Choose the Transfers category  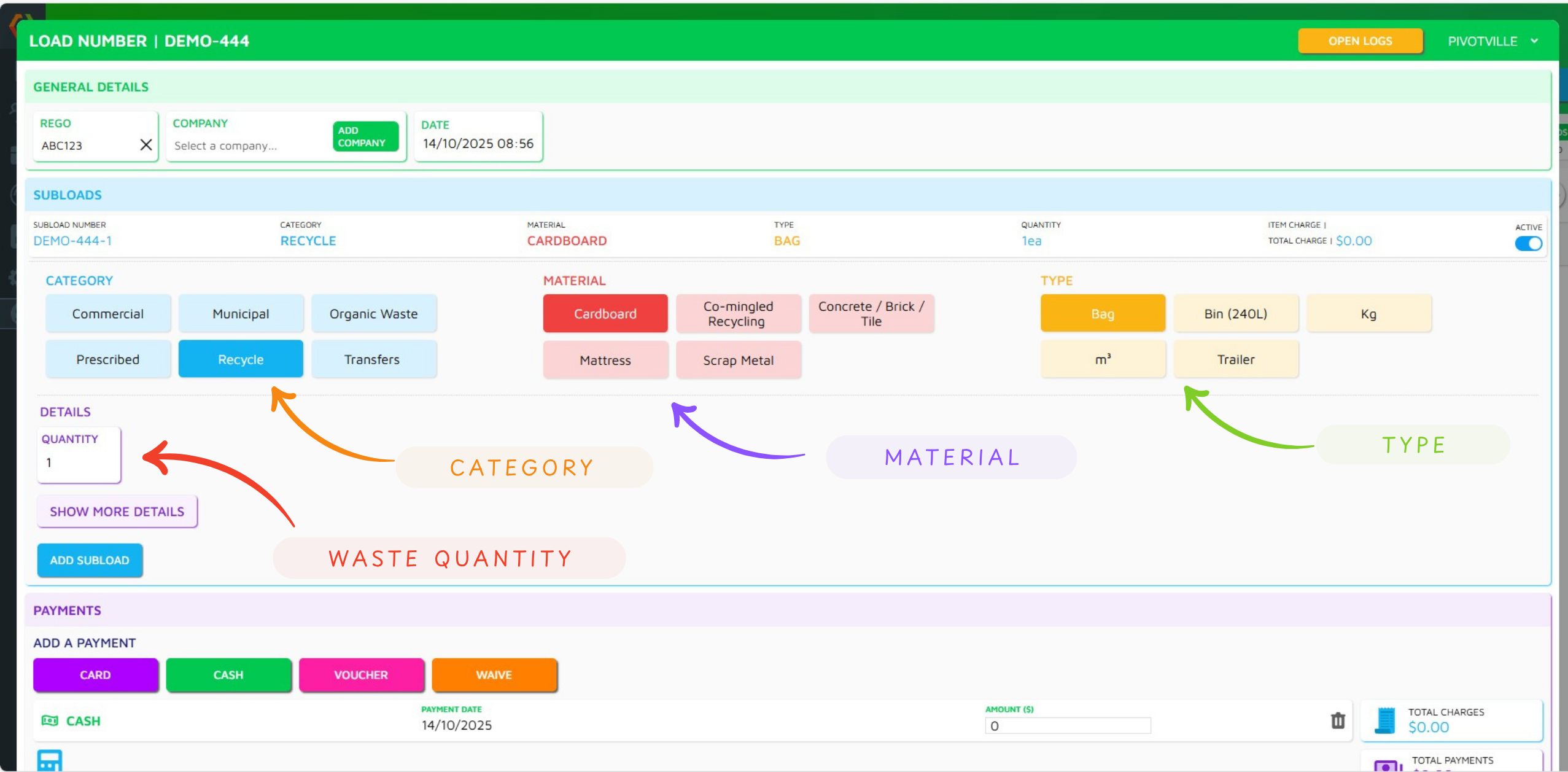point(374,359)
